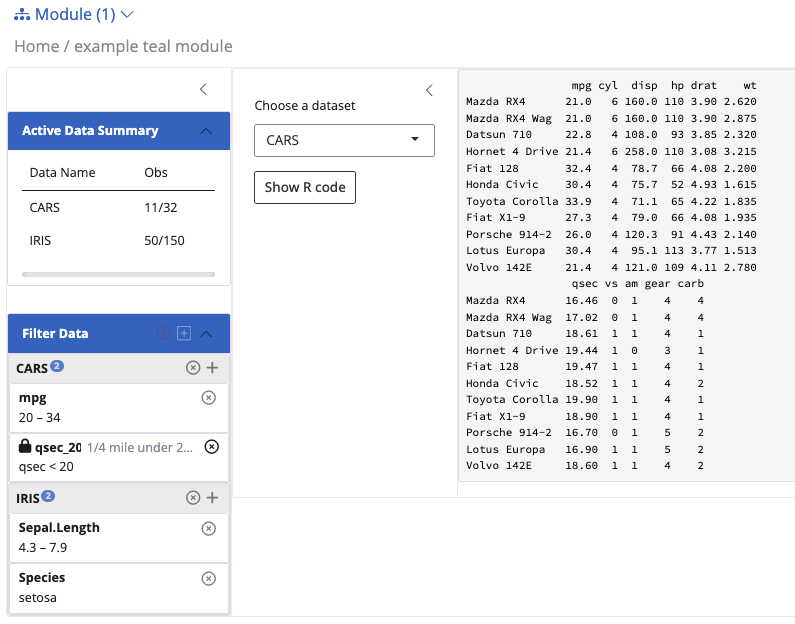
Task: Remove the Species filter
Action: (208, 578)
